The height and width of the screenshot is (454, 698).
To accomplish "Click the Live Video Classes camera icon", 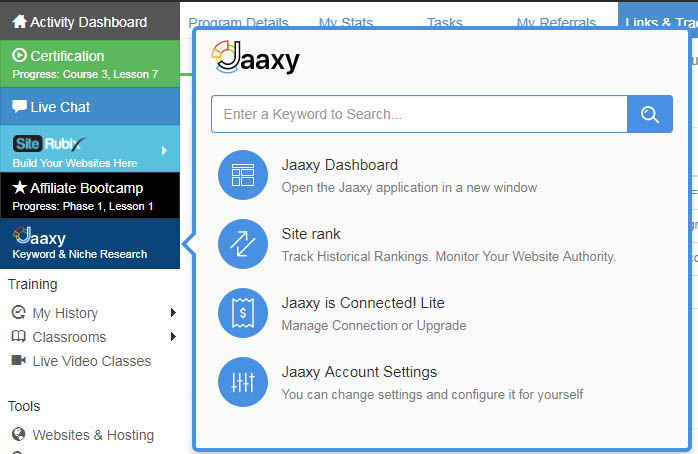I will [18, 361].
